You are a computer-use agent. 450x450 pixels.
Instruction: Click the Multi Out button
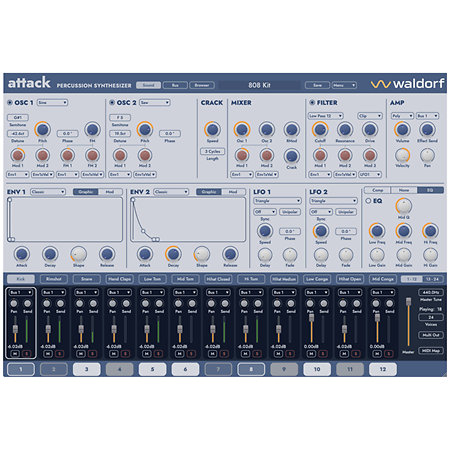pyautogui.click(x=431, y=335)
